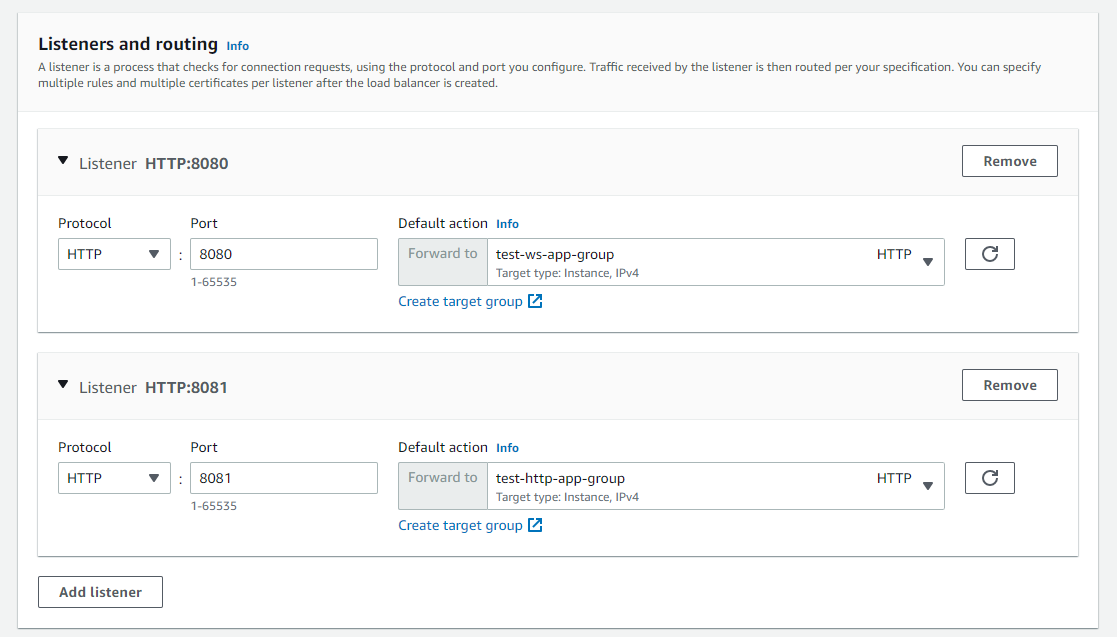This screenshot has width=1117, height=637.
Task: Collapse the Listener HTTP:8080 section
Action: (63, 162)
